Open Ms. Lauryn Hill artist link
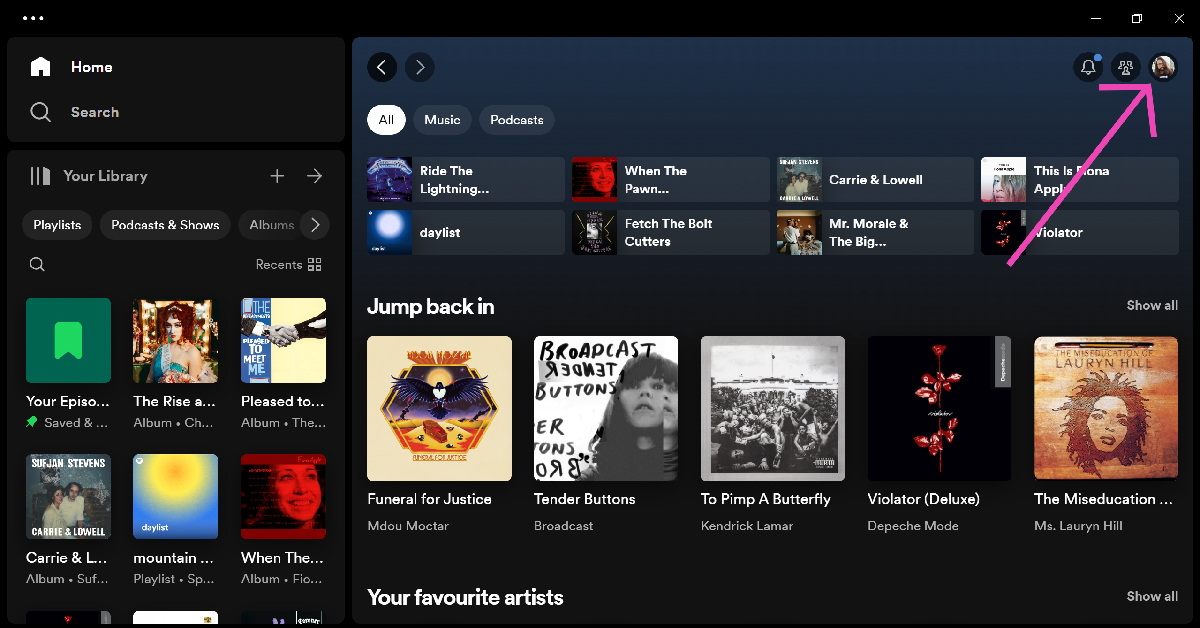1200x628 pixels. [x=1079, y=526]
